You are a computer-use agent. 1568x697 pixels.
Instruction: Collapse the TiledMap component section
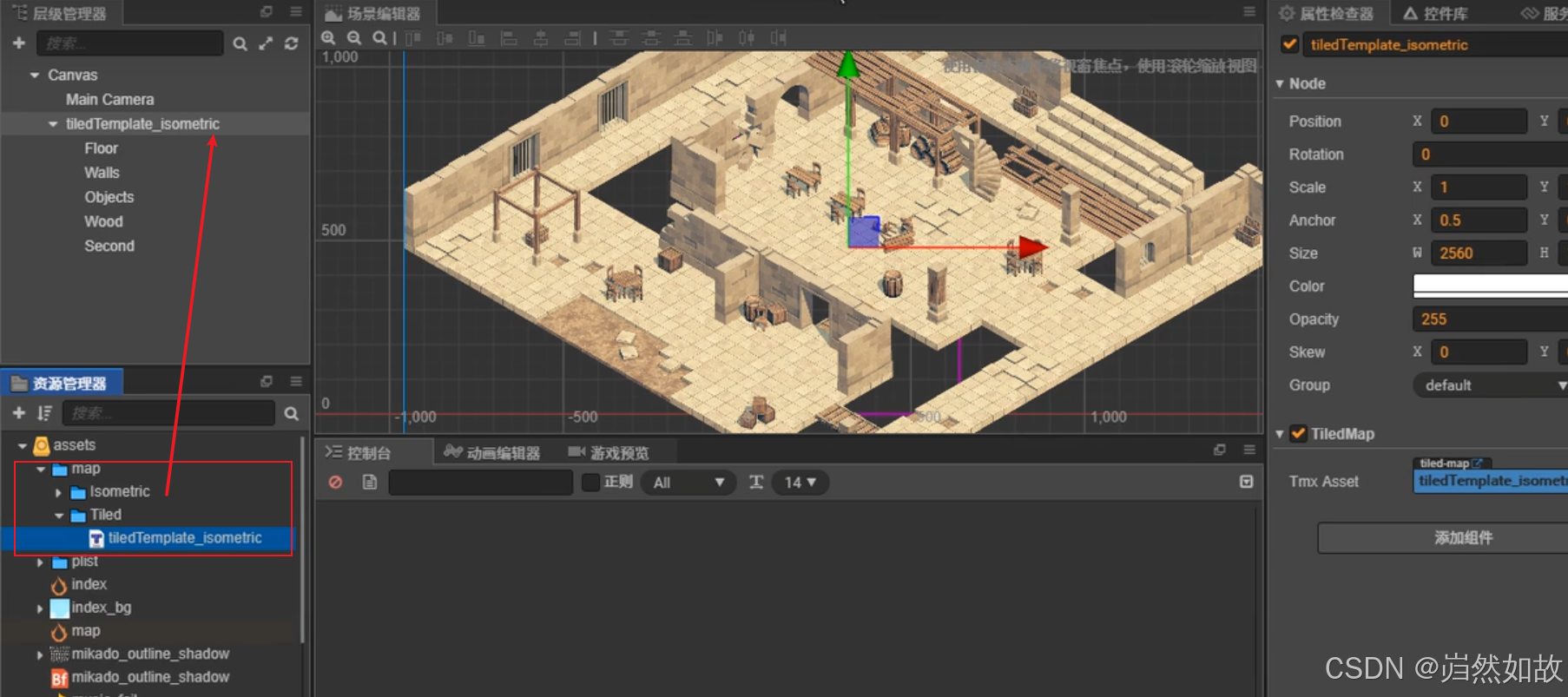point(1280,434)
